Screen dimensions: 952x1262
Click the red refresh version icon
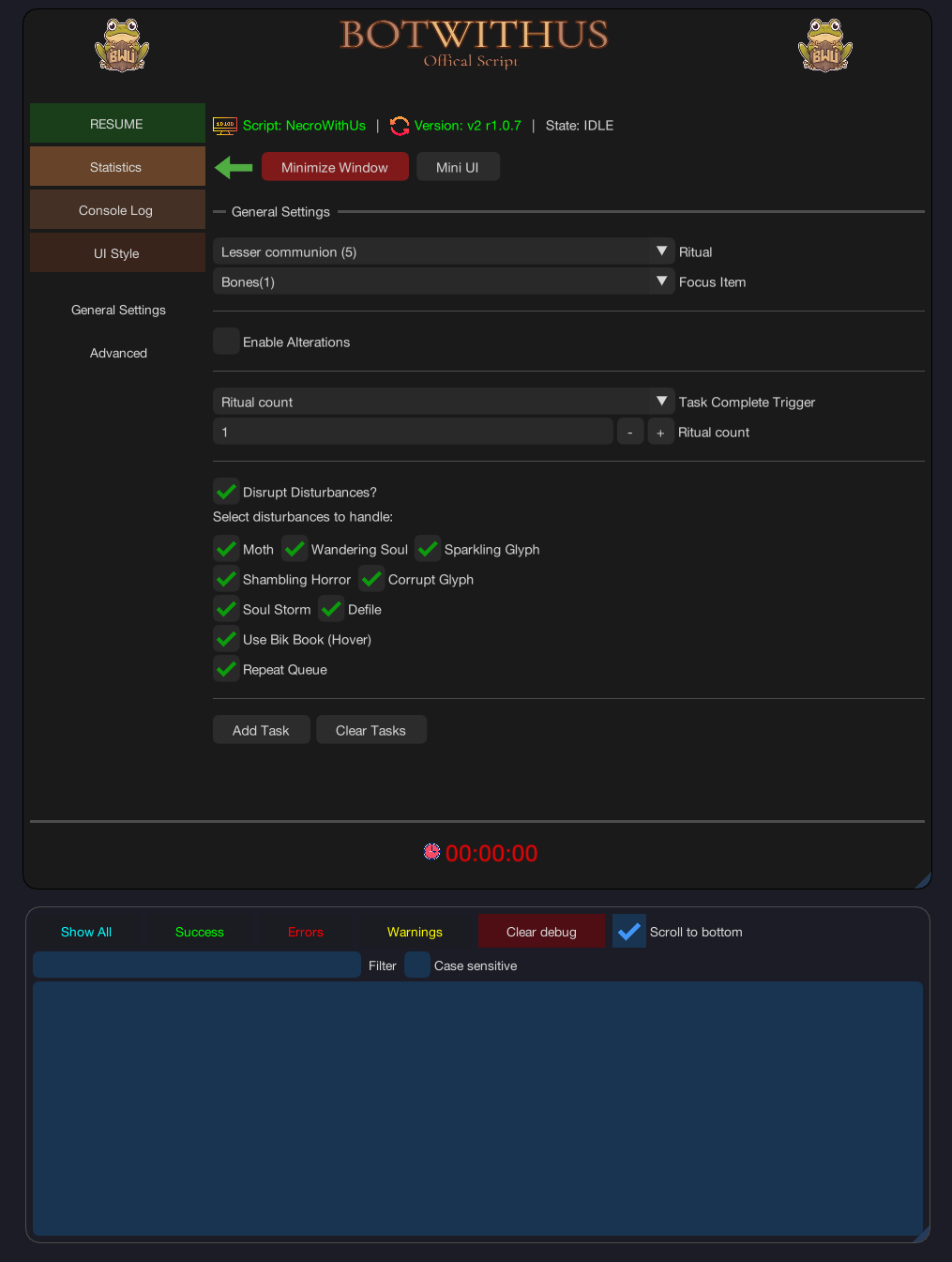[x=400, y=126]
